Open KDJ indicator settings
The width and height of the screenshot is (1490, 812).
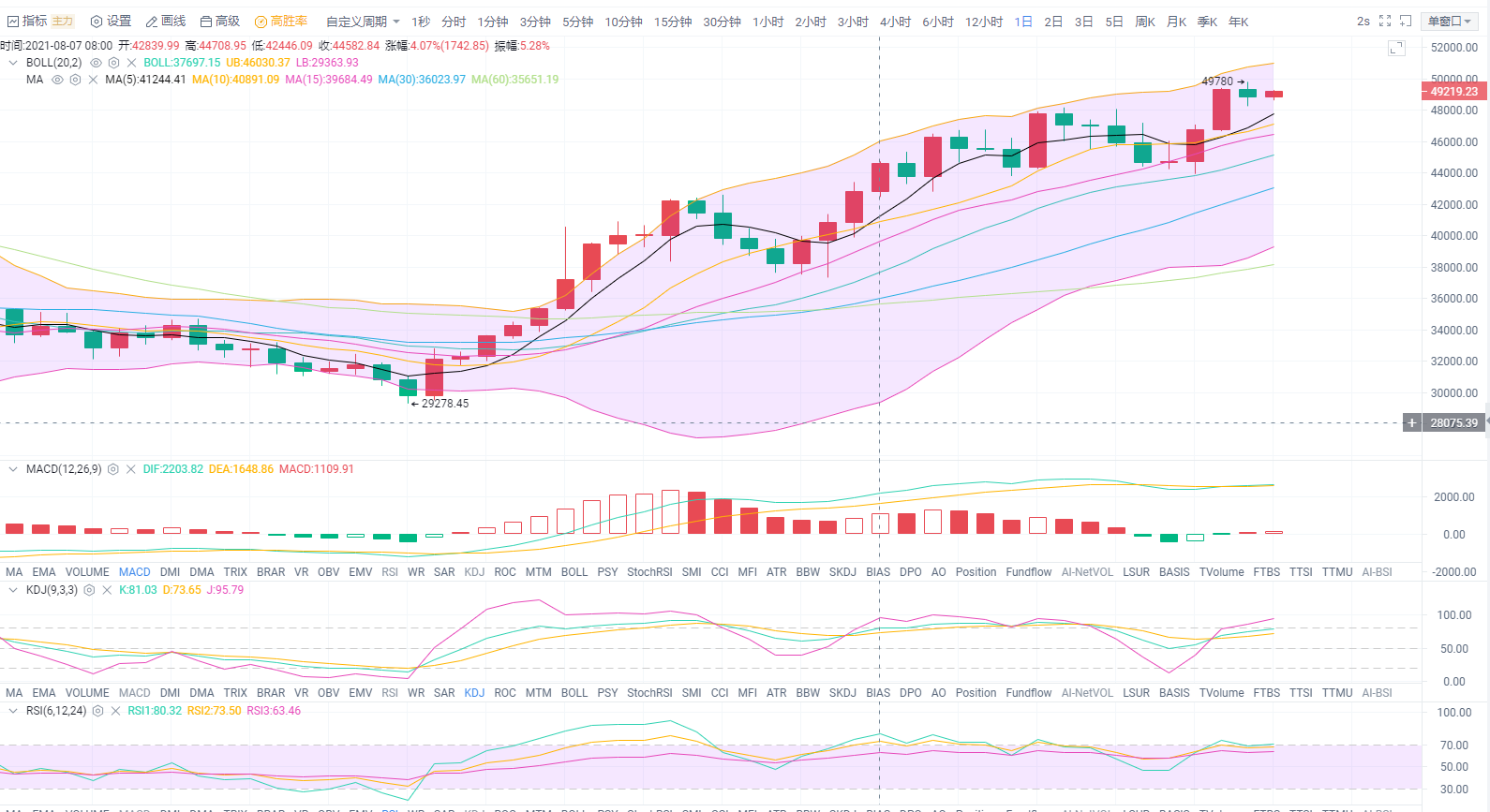tap(89, 590)
